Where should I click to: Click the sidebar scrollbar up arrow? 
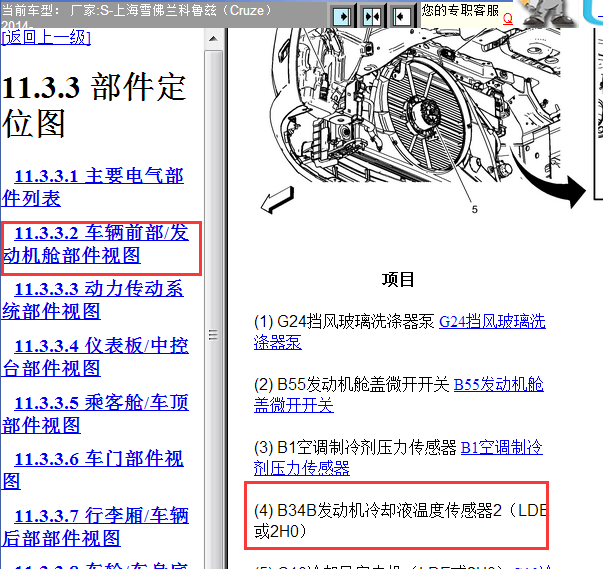pyautogui.click(x=213, y=39)
